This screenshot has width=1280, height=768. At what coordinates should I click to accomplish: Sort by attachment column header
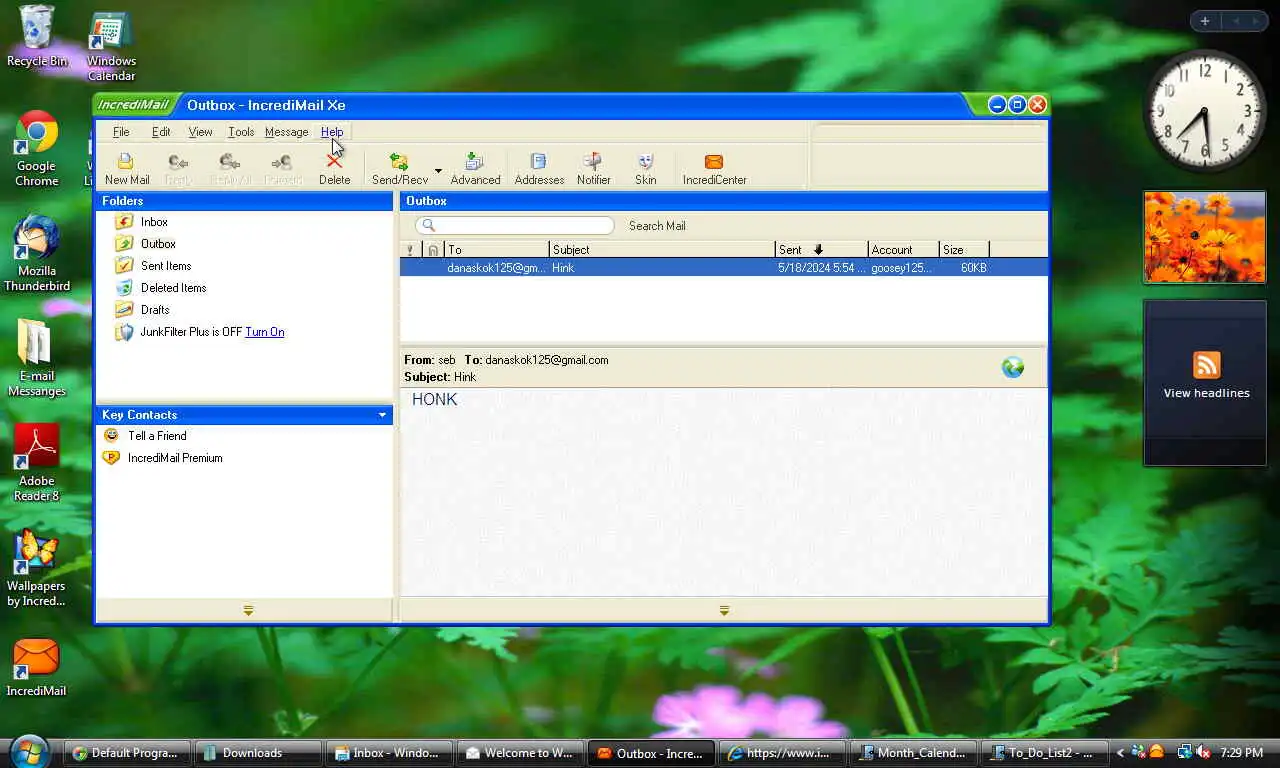coord(433,250)
